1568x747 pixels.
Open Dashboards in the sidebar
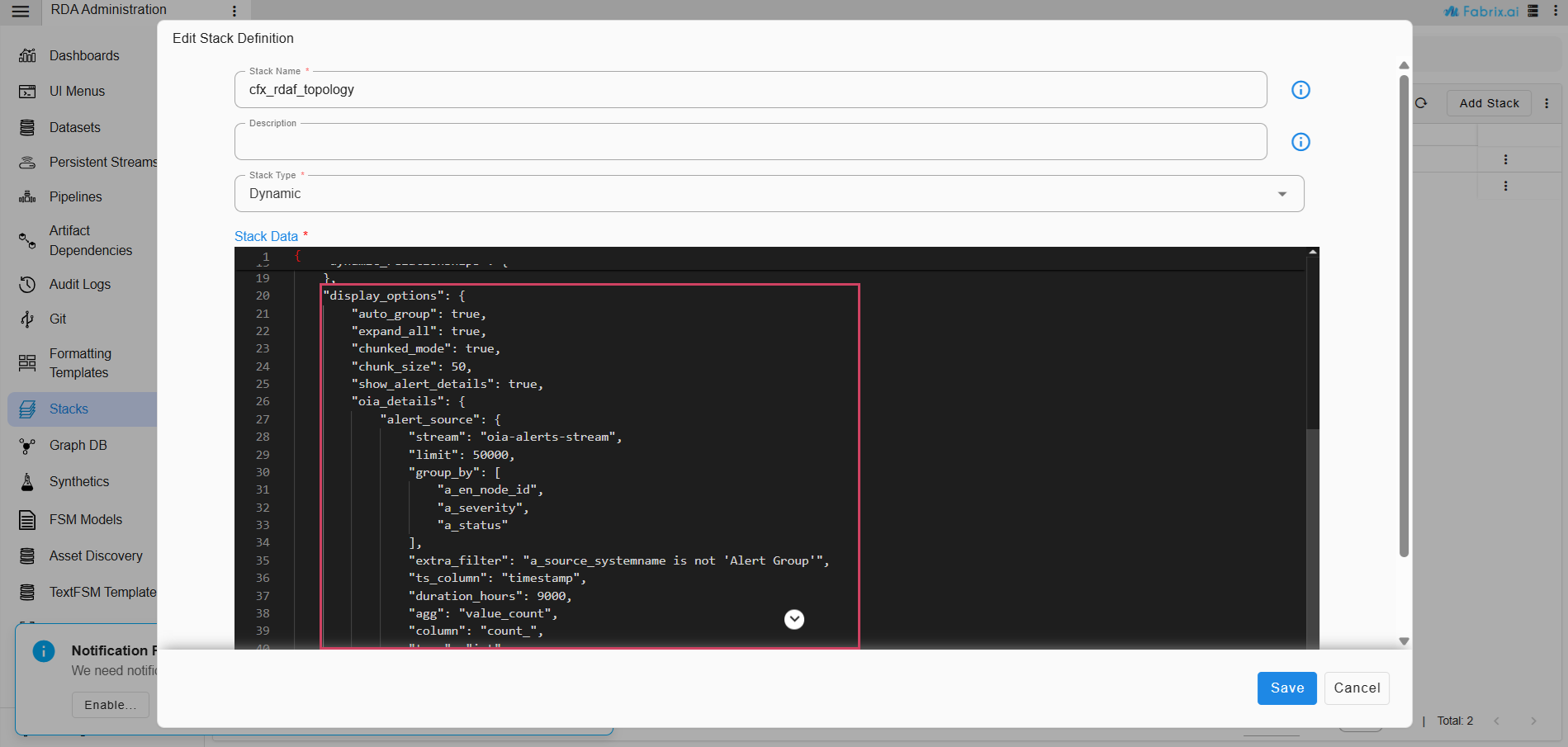[84, 55]
